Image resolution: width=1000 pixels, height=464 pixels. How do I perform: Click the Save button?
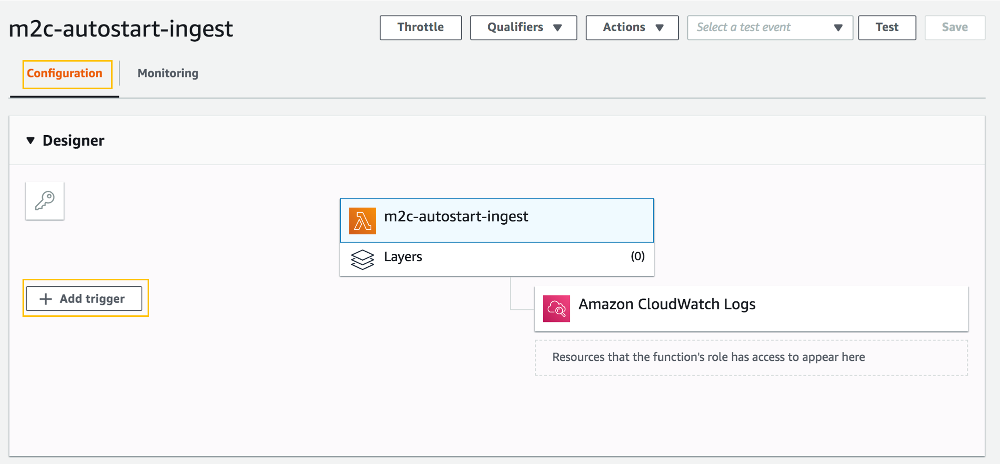pyautogui.click(x=955, y=27)
